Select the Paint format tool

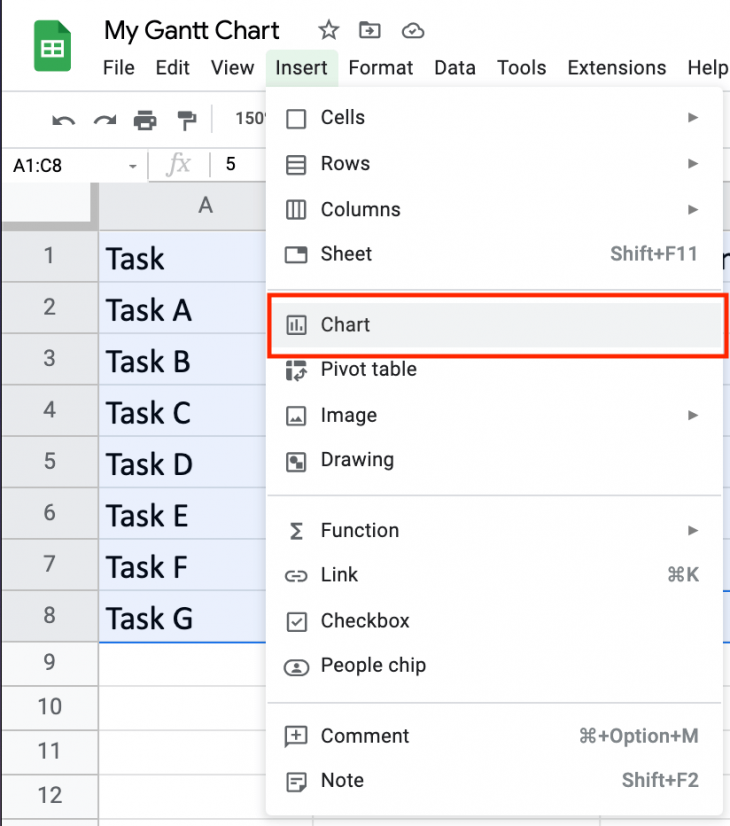[x=188, y=119]
